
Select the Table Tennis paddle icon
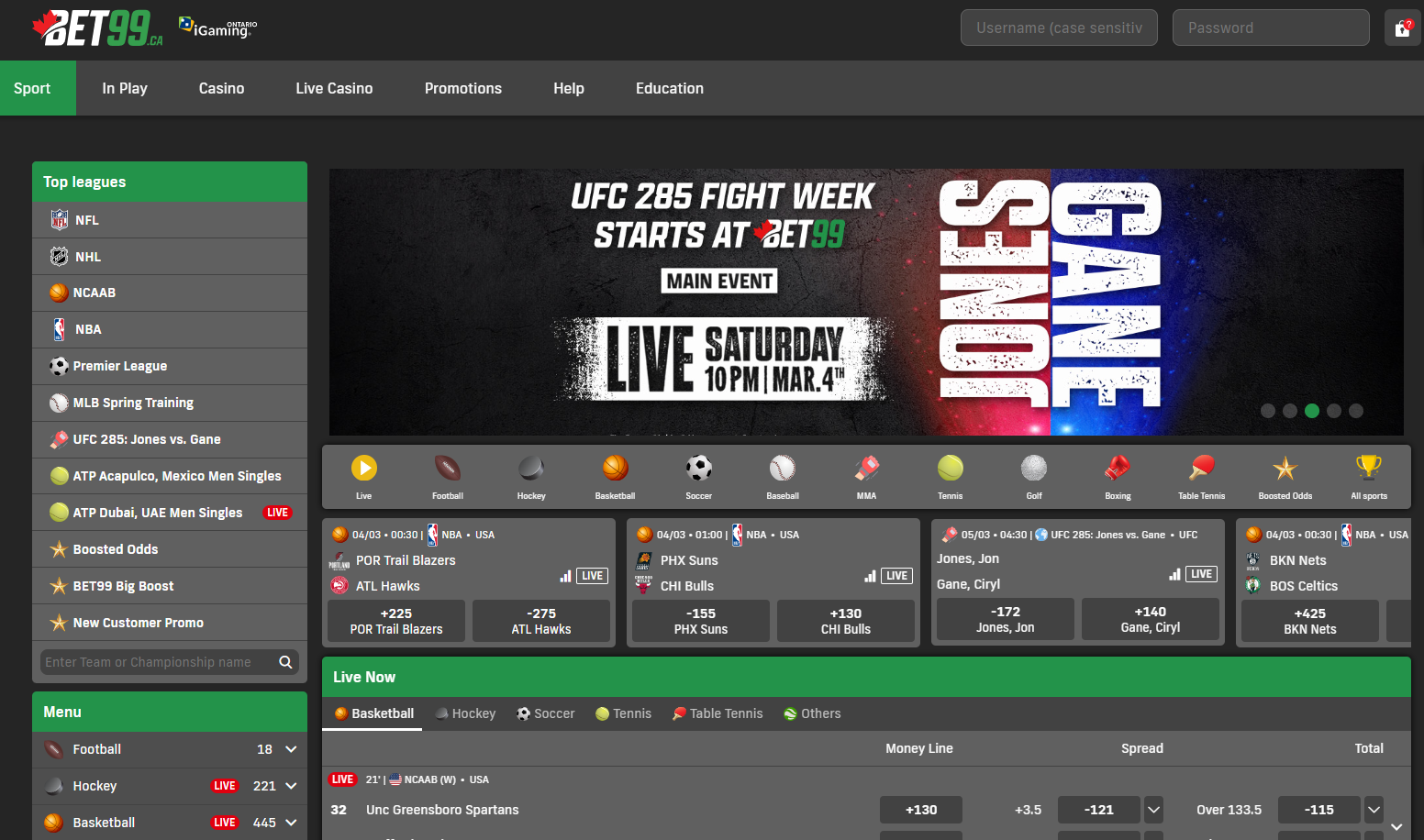pos(1202,469)
